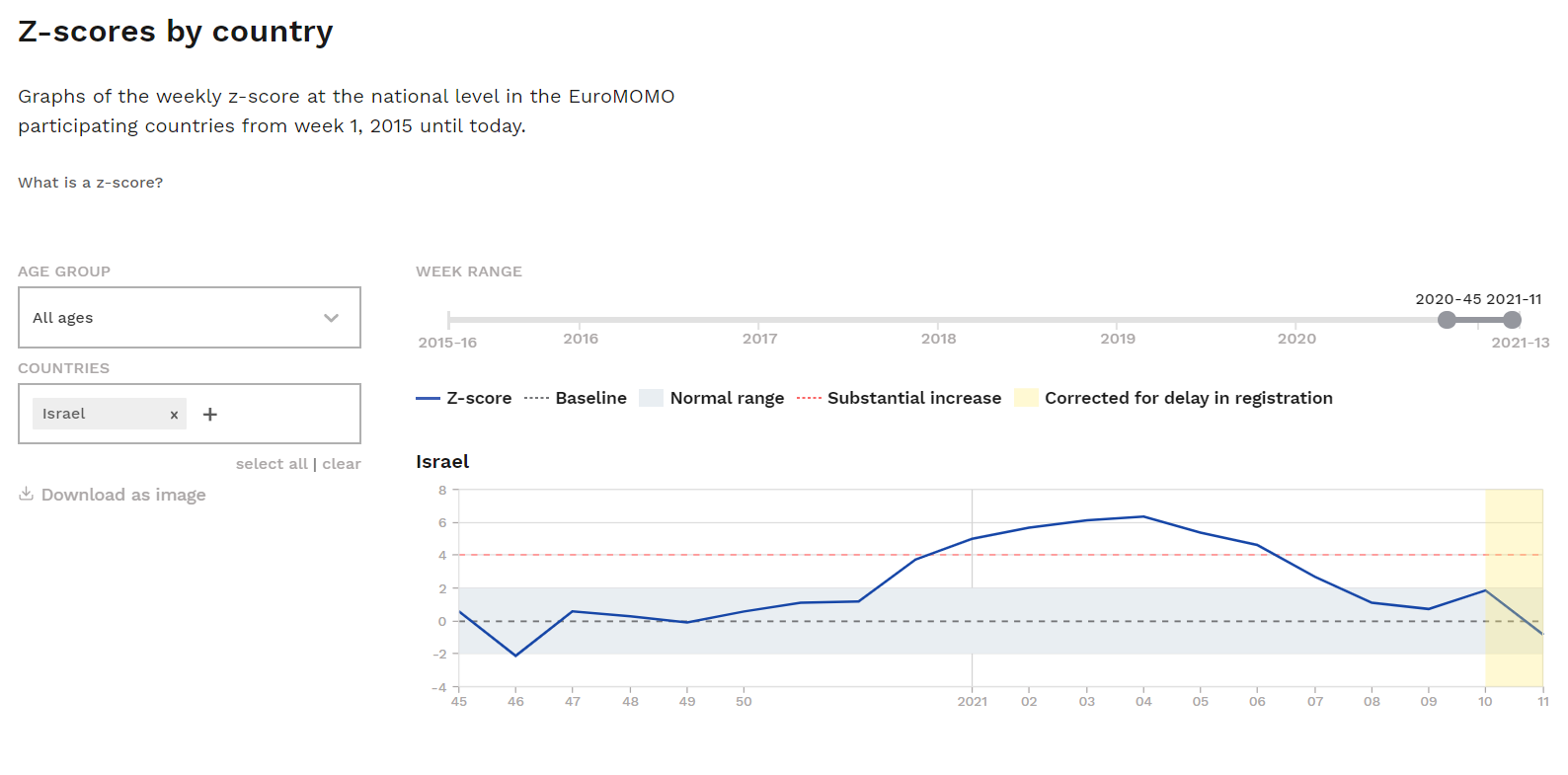Click the week 04 peak on chart
This screenshot has height=775, width=1568.
click(x=1143, y=516)
